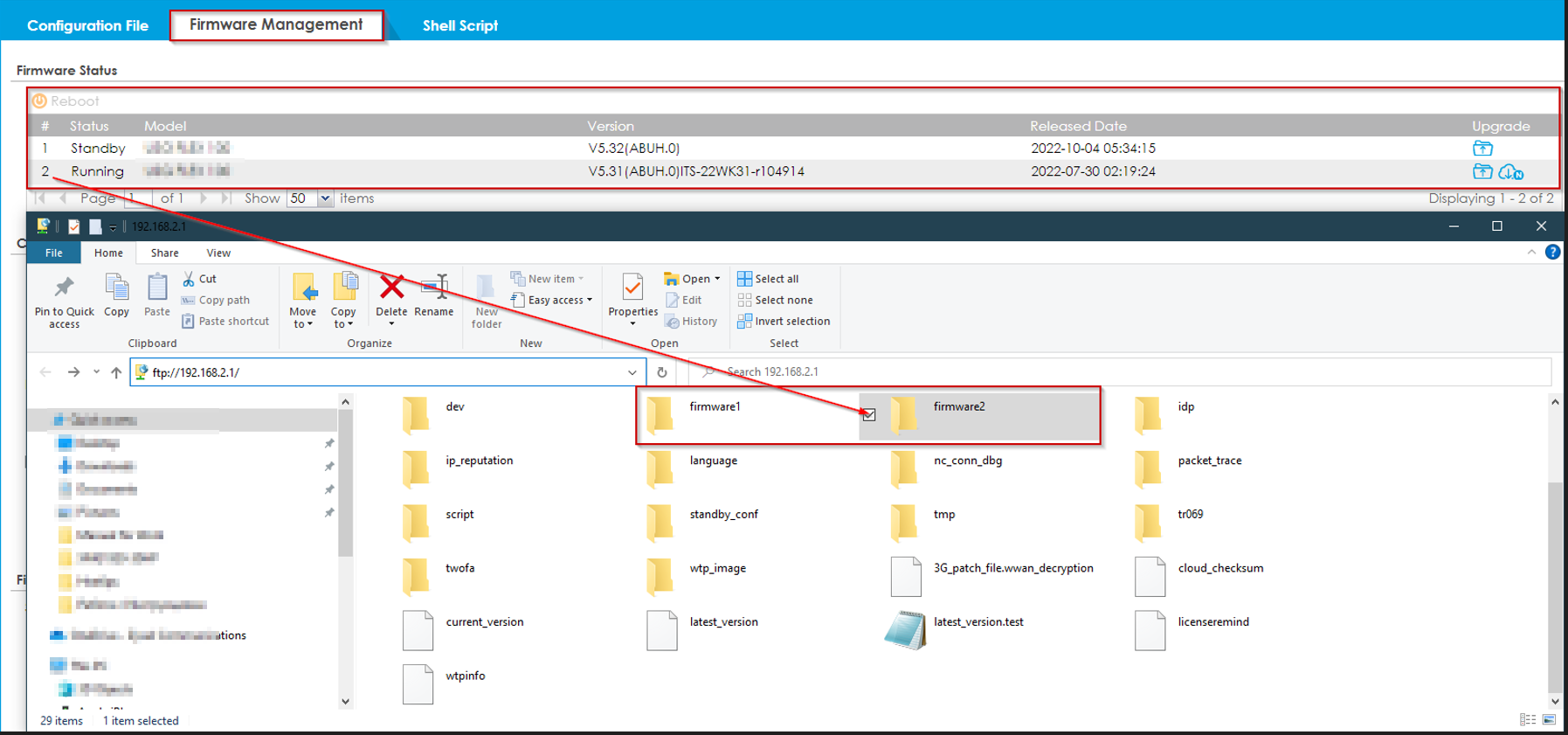The width and height of the screenshot is (1568, 735).
Task: Click the Select all button
Action: point(768,279)
